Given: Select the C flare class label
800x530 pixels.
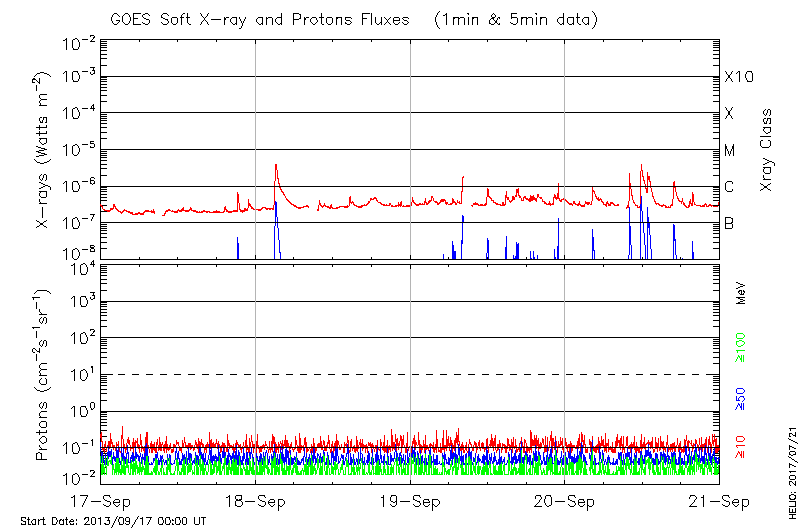Looking at the screenshot, I should pos(729,187).
